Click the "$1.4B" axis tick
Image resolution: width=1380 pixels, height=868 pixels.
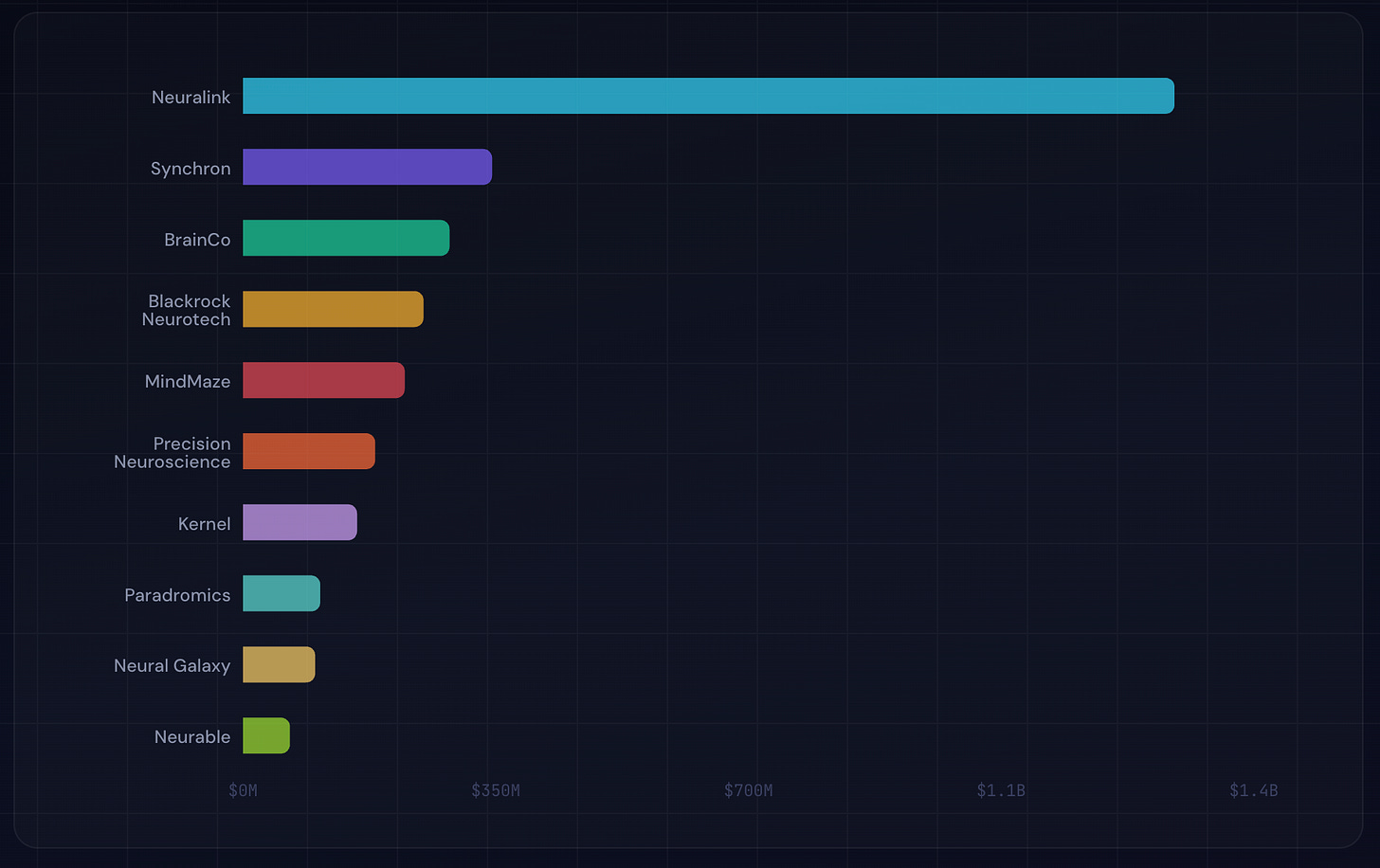click(x=1253, y=790)
